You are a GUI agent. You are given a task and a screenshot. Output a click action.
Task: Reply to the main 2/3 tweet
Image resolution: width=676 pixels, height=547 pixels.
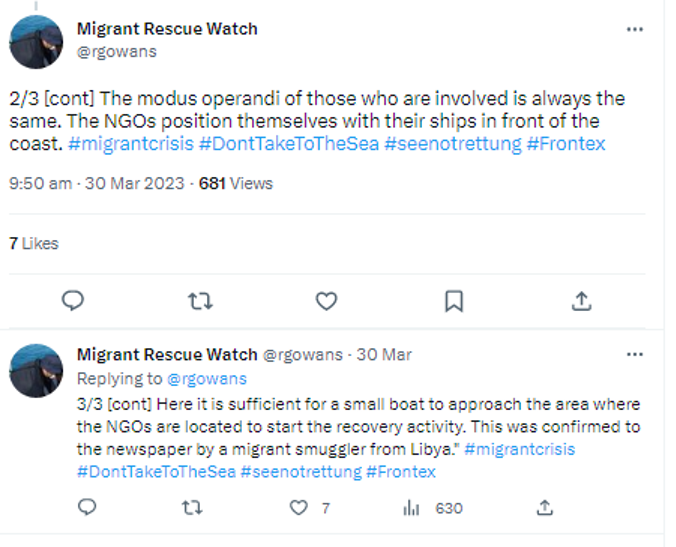(x=73, y=300)
